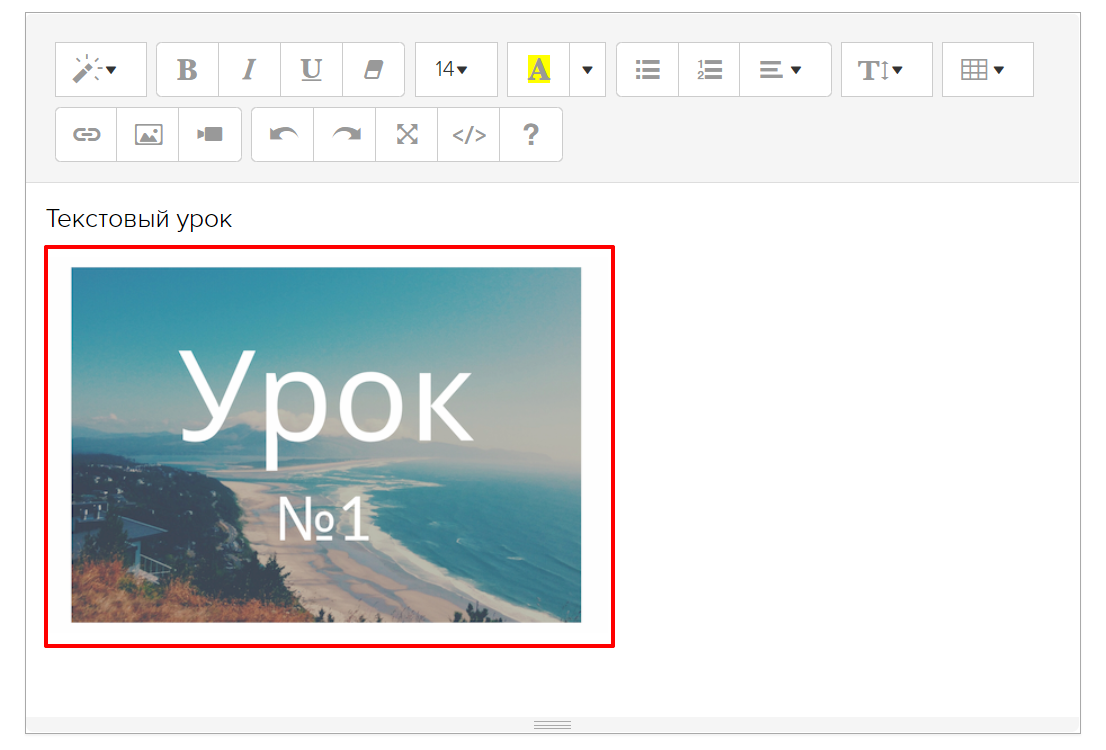Click the eraser clear formatting icon
This screenshot has width=1106, height=750.
(x=373, y=70)
